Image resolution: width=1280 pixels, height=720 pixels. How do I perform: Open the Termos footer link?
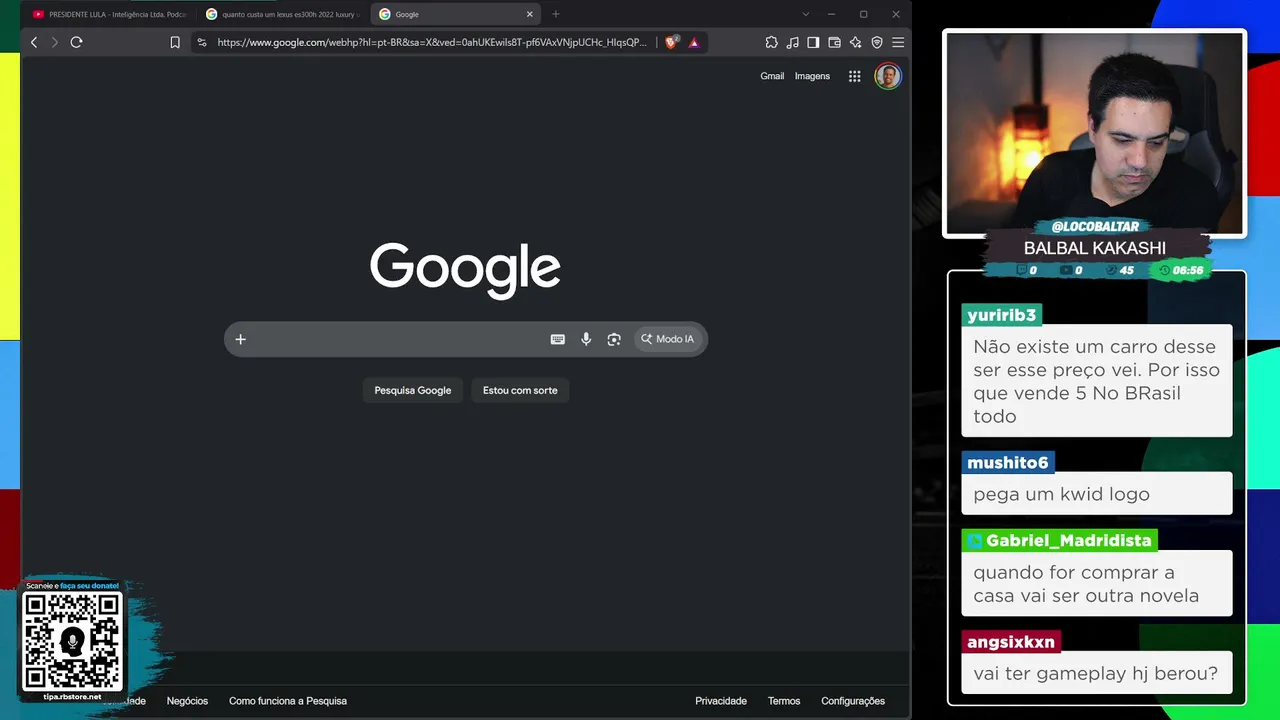coord(784,701)
